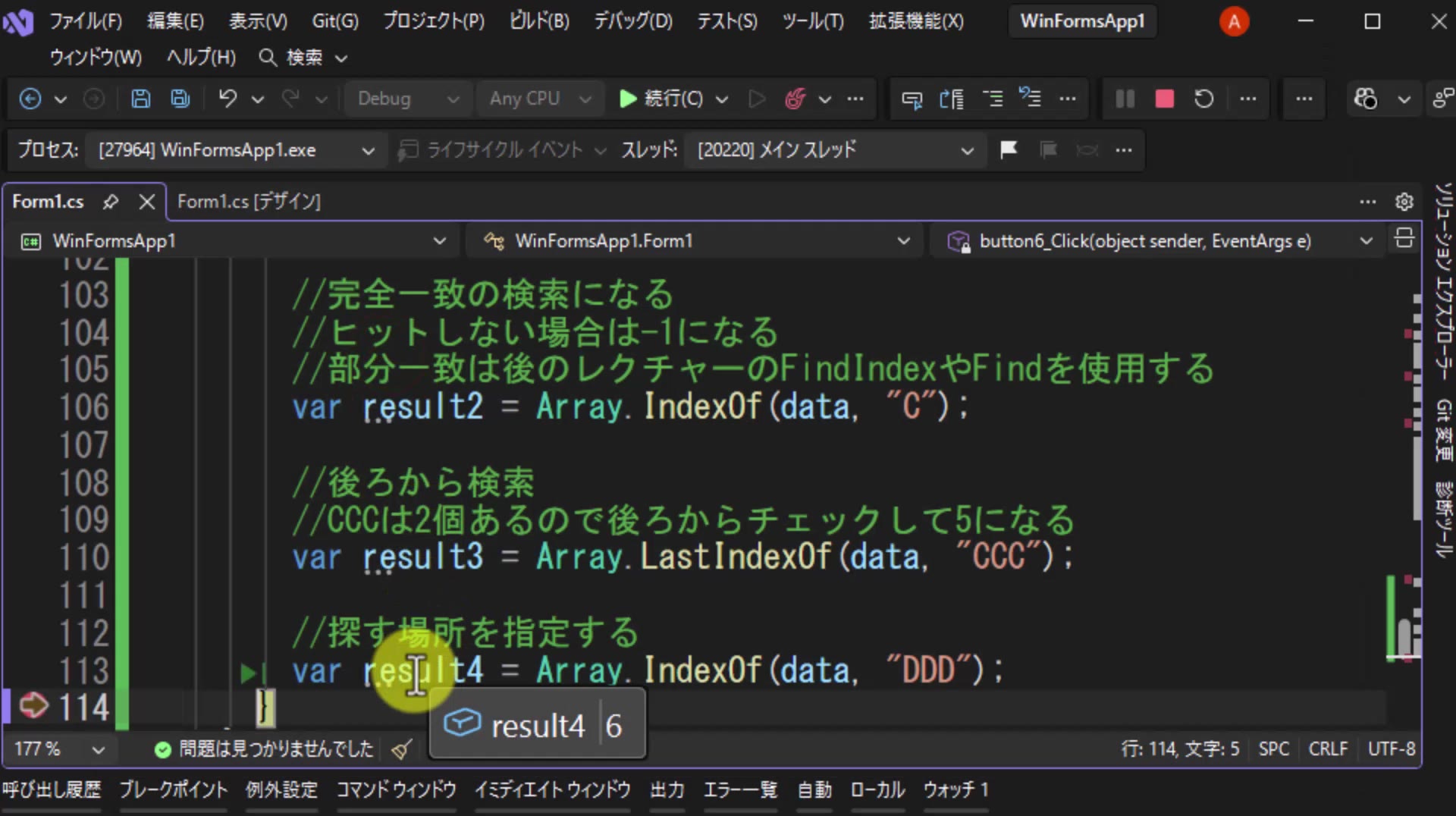Click the Save file icon
This screenshot has height=816, width=1456.
(140, 99)
